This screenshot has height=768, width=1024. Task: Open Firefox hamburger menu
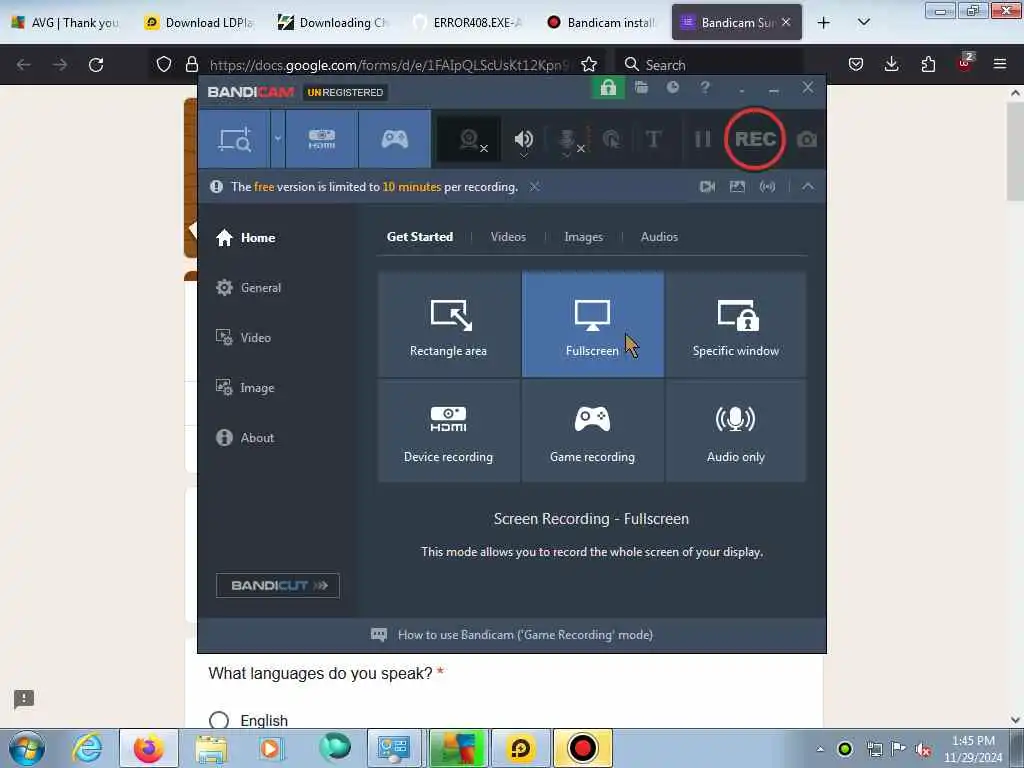[1000, 64]
